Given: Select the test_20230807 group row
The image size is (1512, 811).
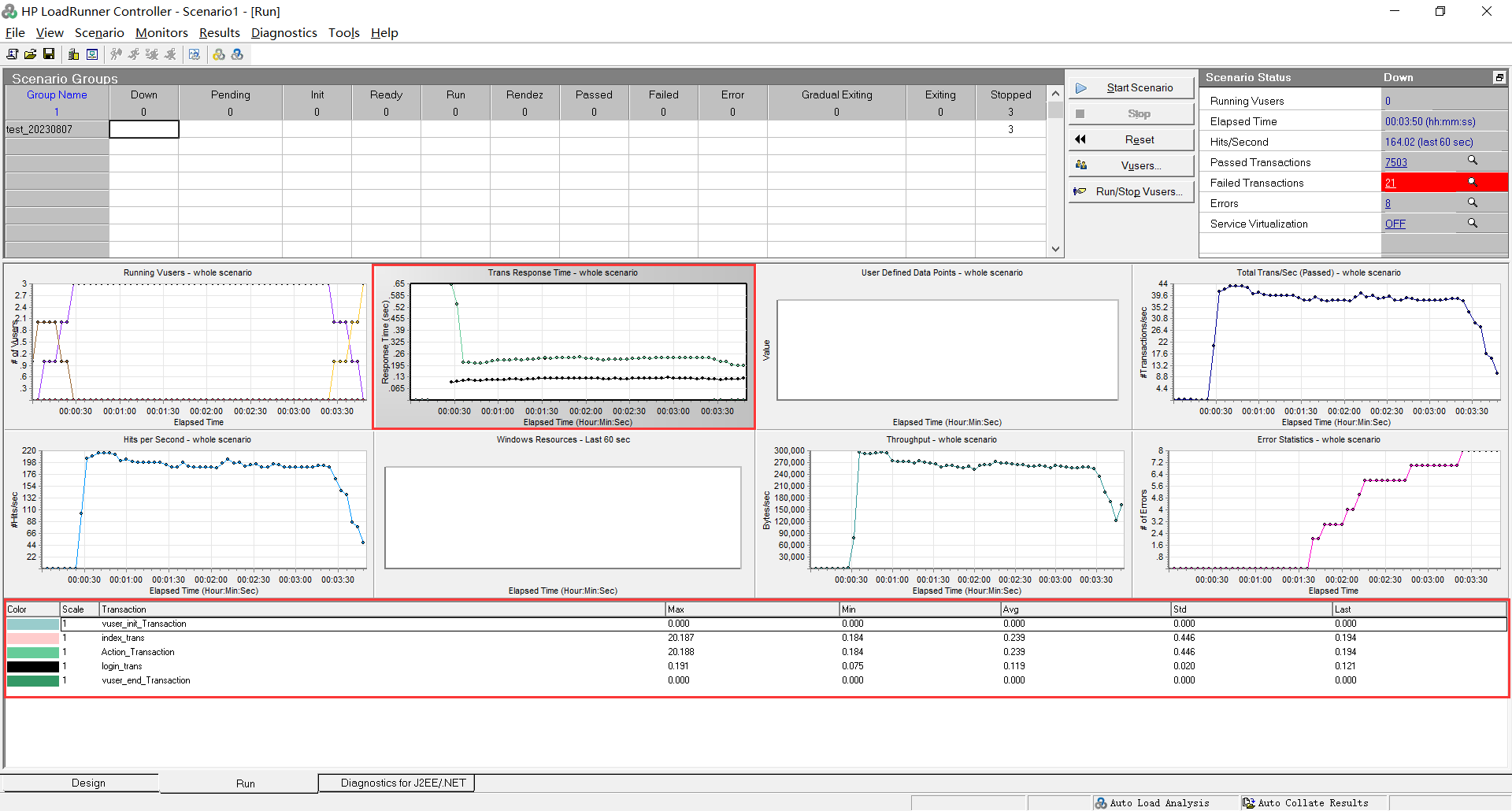Looking at the screenshot, I should pyautogui.click(x=57, y=129).
